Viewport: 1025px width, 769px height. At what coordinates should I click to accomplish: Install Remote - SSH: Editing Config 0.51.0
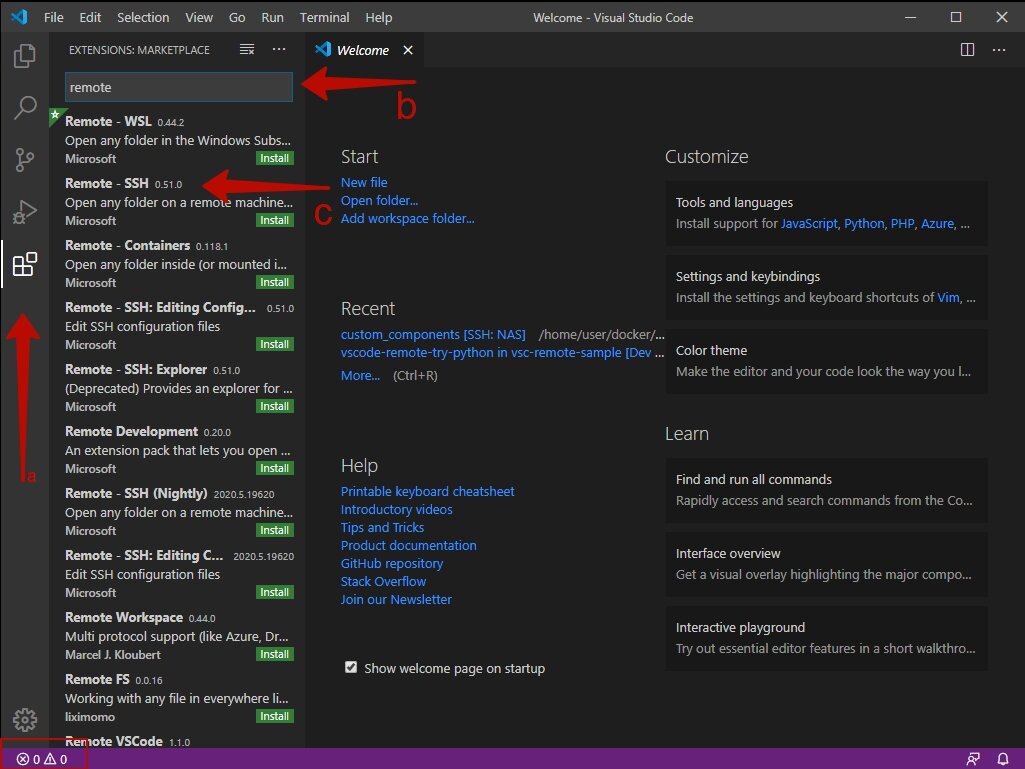[x=275, y=345]
